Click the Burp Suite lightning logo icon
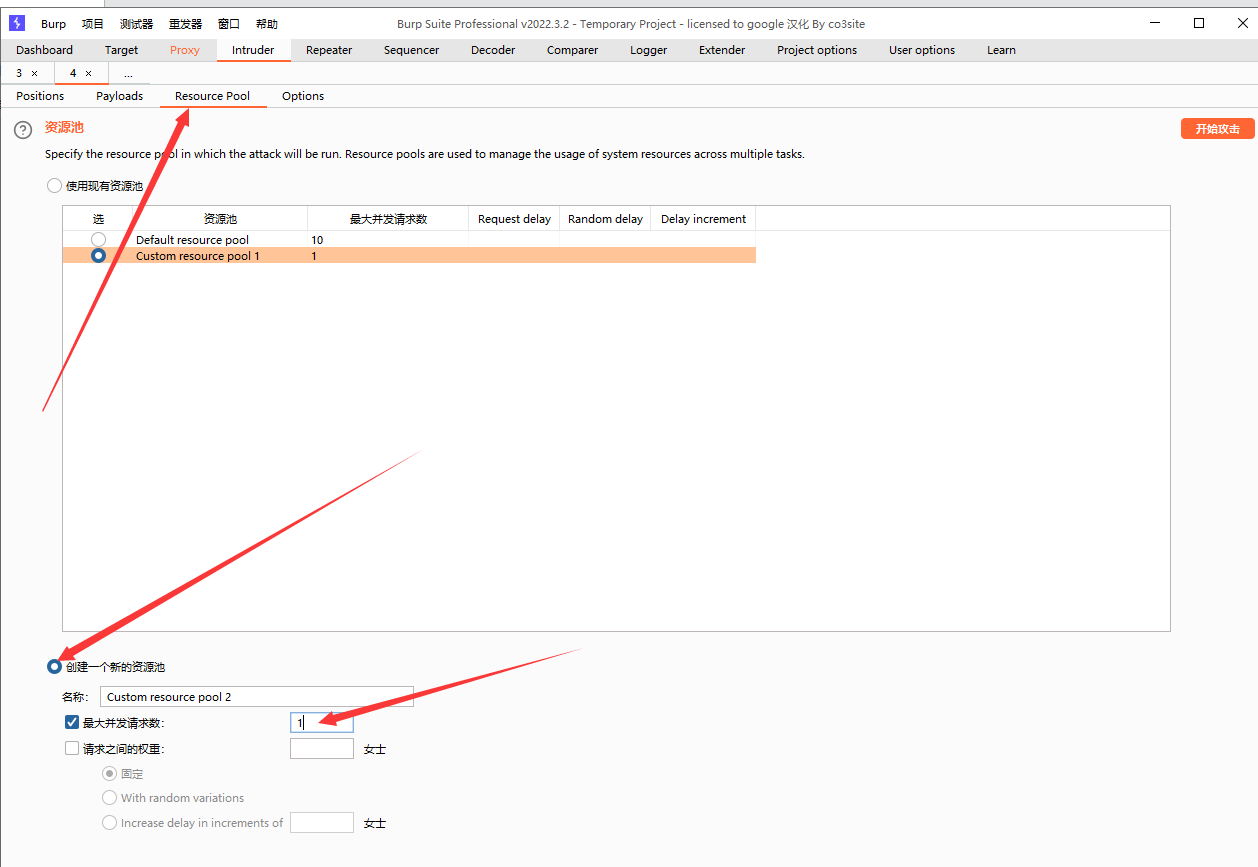Image resolution: width=1258 pixels, height=867 pixels. click(16, 23)
